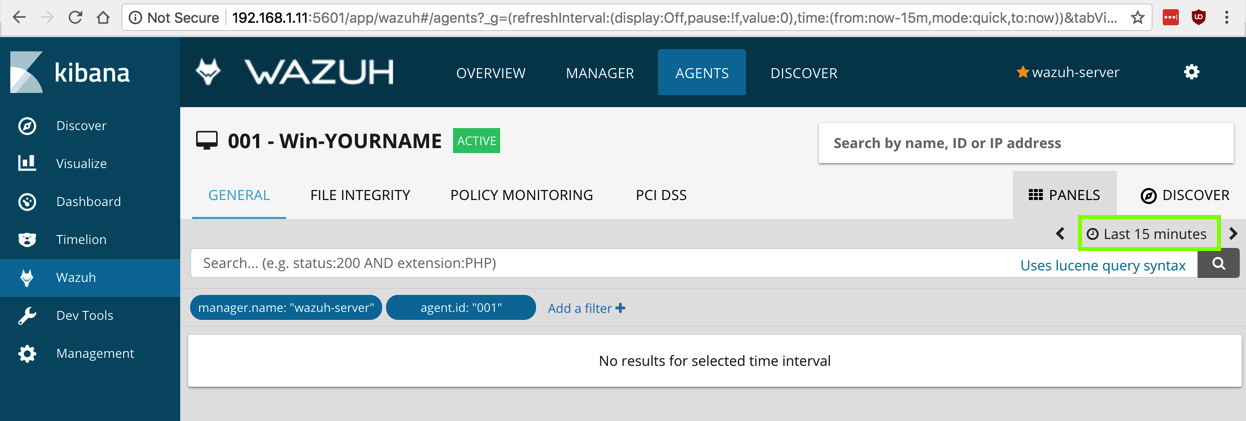Open Management gear in sidebar
Screen dimensions: 1246x421
tap(94, 354)
